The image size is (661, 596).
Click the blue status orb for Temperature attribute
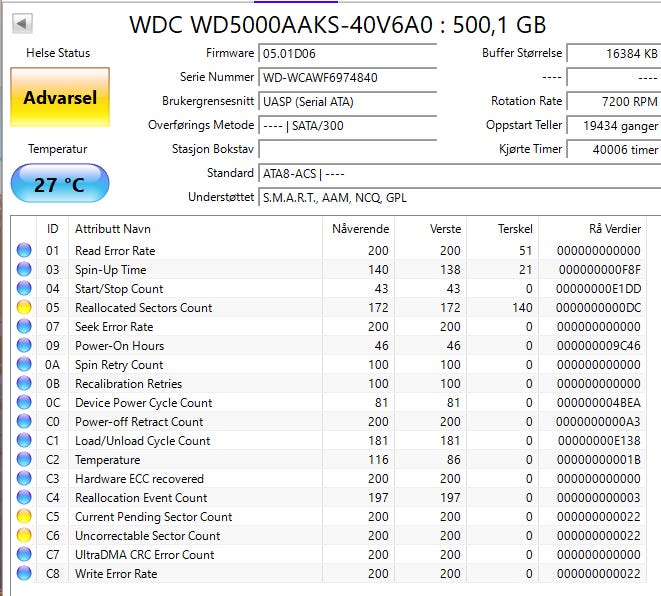click(24, 459)
